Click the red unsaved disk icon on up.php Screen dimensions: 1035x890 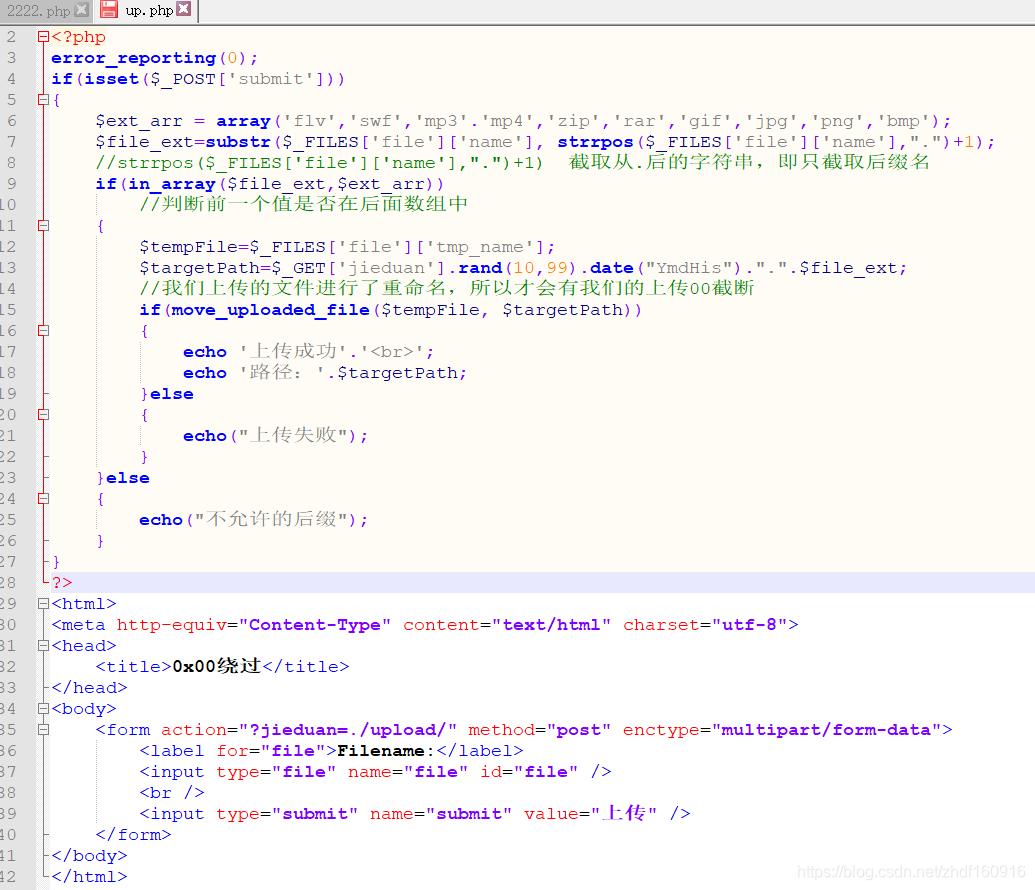click(109, 10)
